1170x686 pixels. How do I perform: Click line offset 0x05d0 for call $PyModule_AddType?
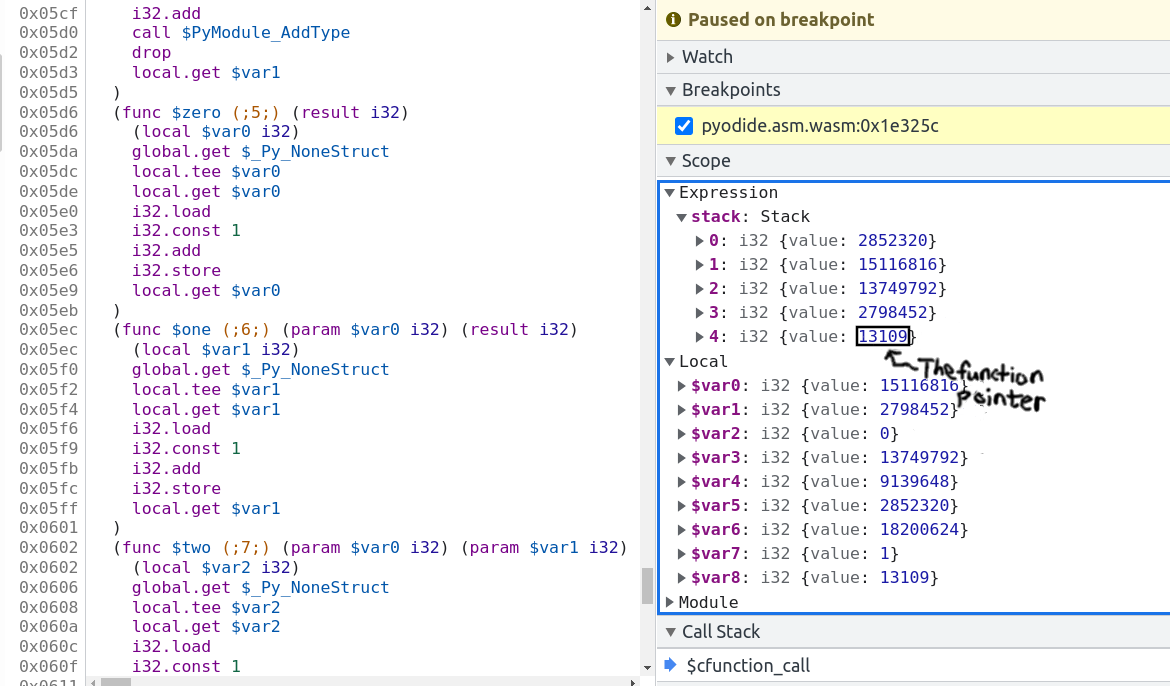point(49,33)
